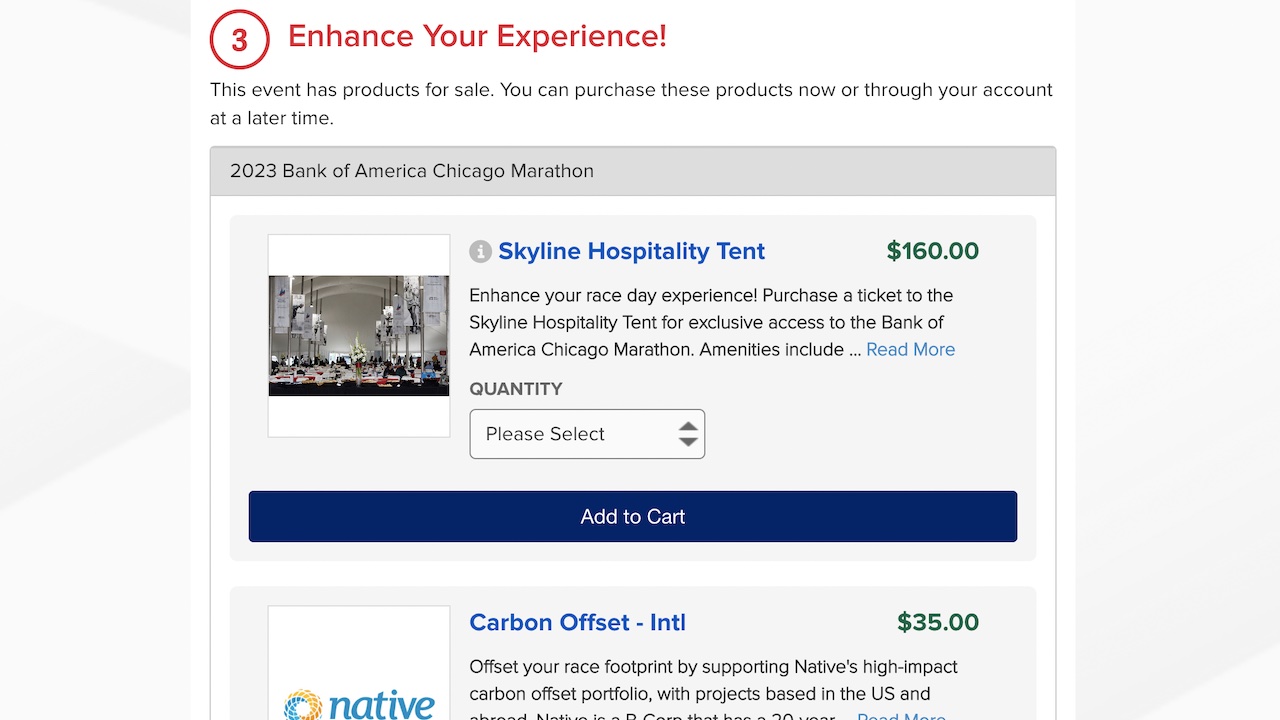Add the Skyline Hospitality Tent to cart
This screenshot has width=1280, height=720.
pyautogui.click(x=633, y=516)
